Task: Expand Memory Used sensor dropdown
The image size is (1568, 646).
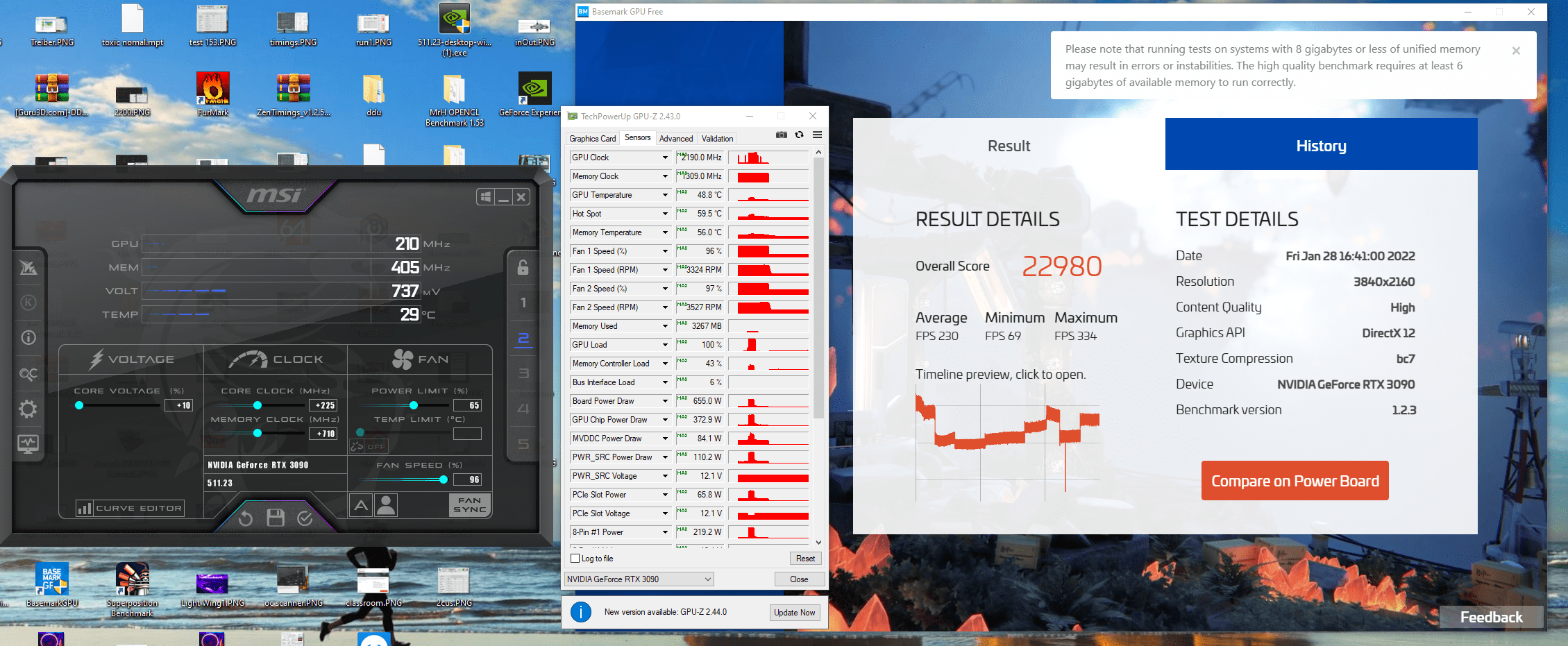Action: (665, 326)
